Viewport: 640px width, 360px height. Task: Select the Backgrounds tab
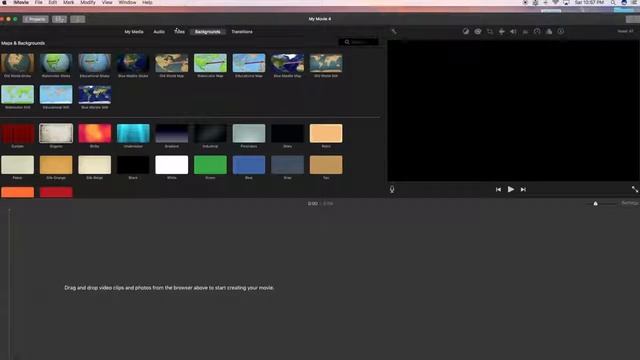click(208, 32)
